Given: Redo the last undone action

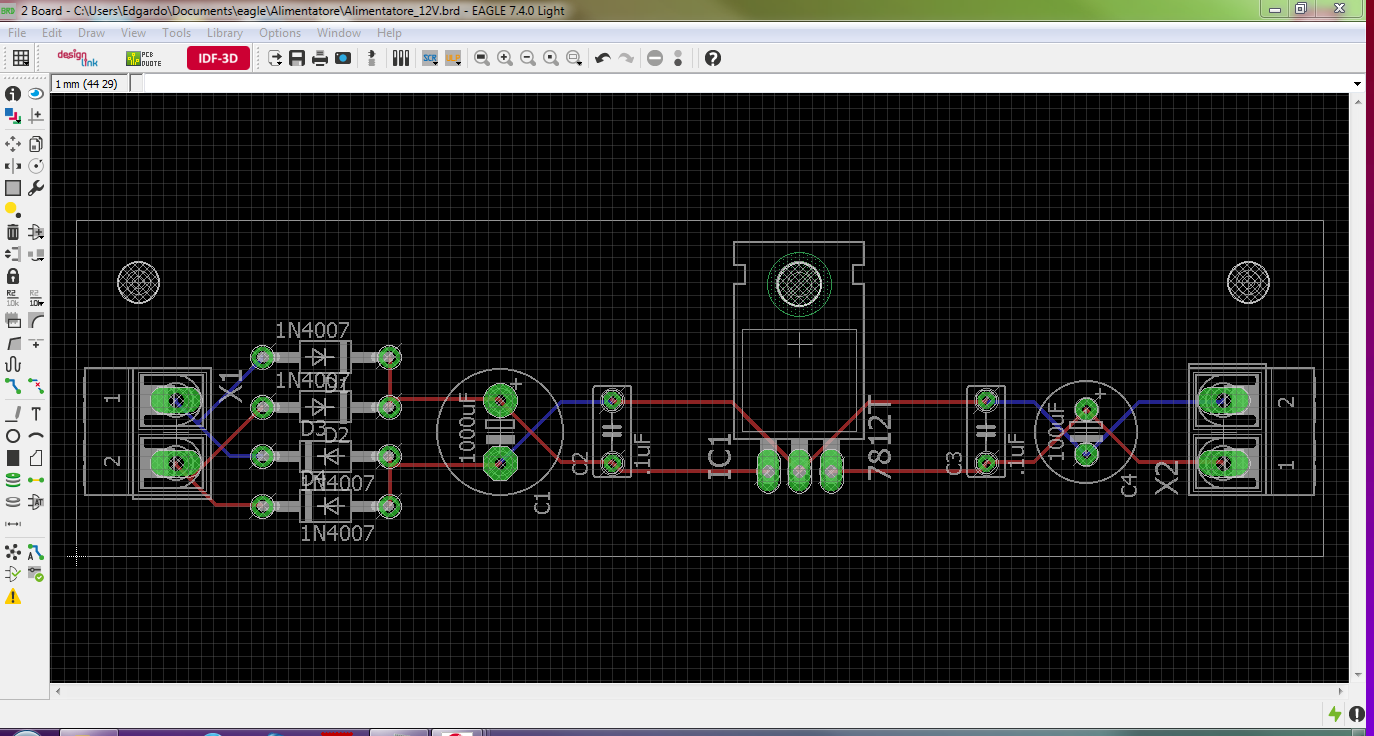Looking at the screenshot, I should [x=626, y=58].
